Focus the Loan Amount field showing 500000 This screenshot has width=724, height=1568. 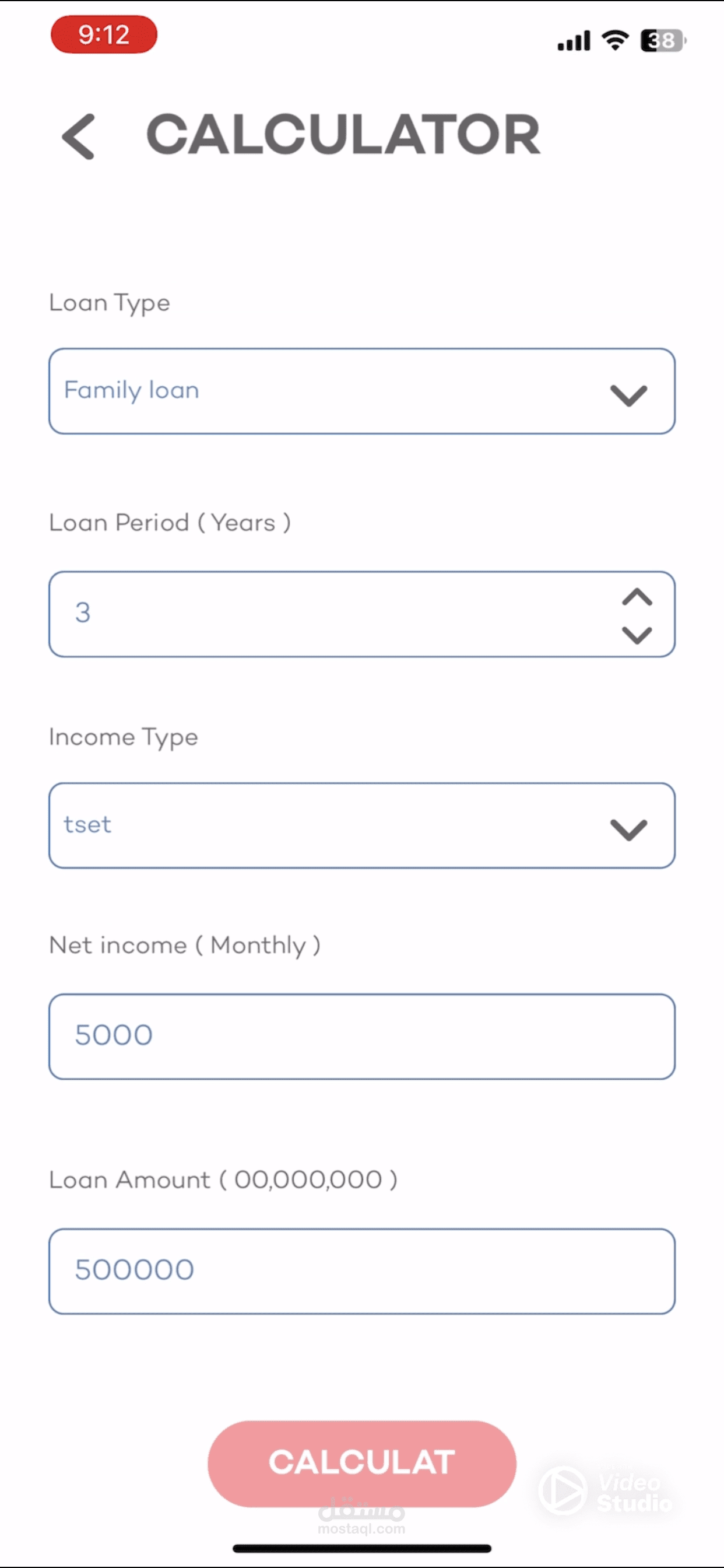click(362, 1271)
